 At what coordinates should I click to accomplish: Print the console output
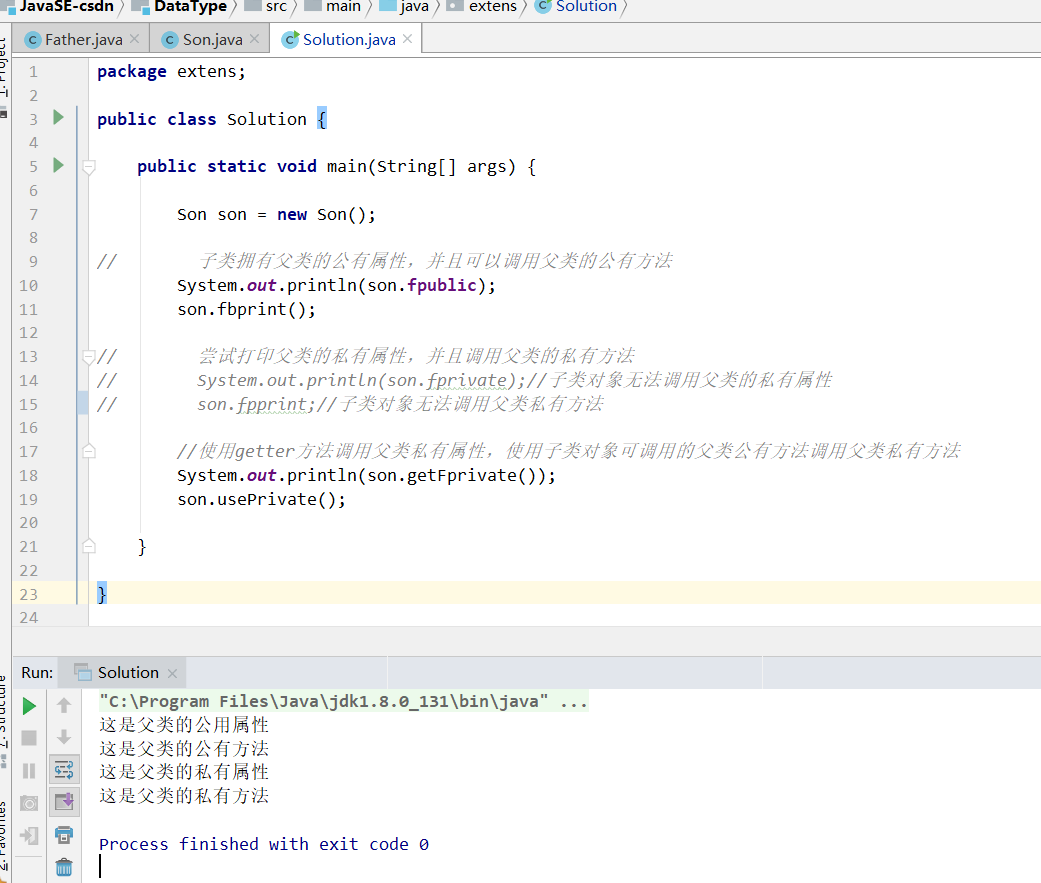(64, 834)
